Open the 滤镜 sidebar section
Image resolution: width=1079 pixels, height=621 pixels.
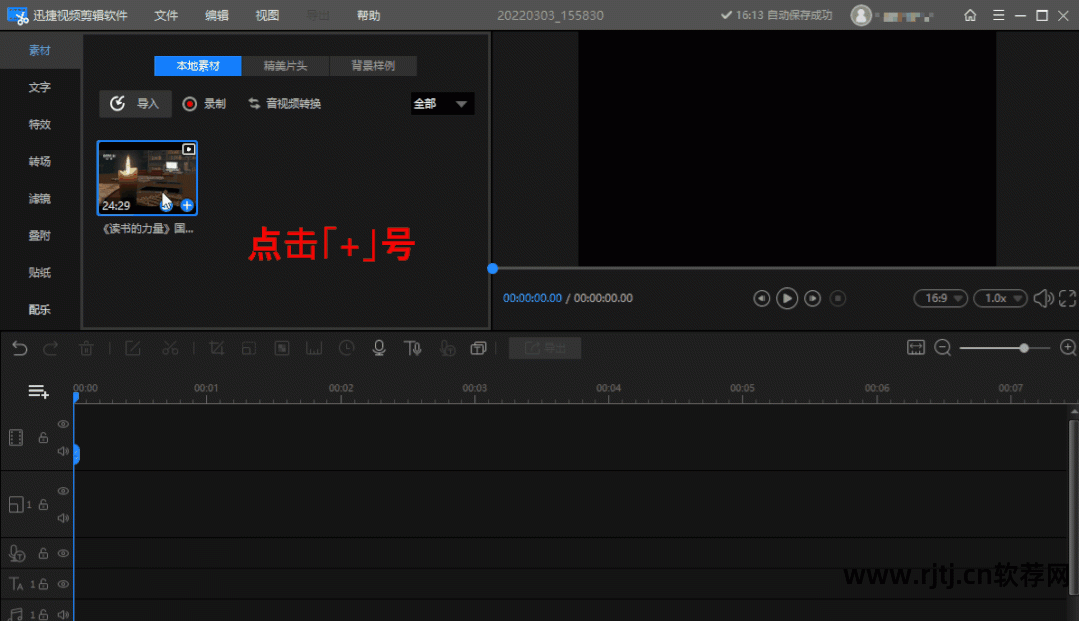point(40,199)
